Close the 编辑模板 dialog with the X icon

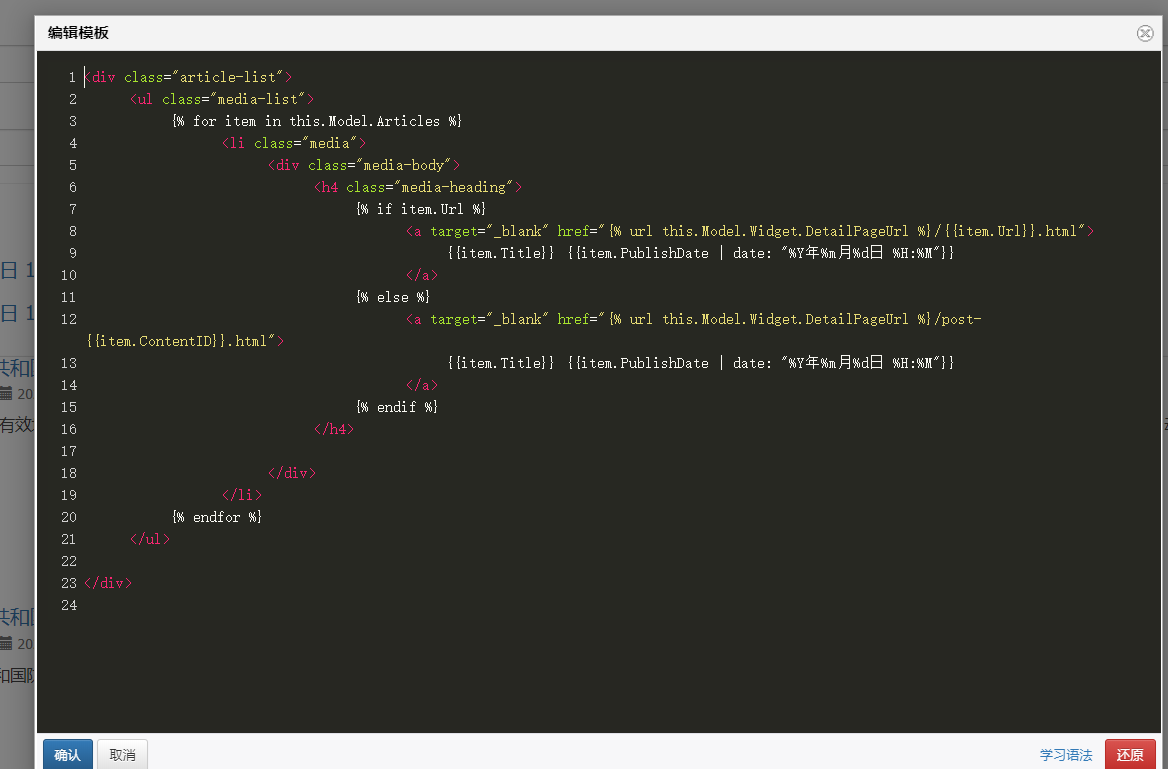[x=1145, y=33]
